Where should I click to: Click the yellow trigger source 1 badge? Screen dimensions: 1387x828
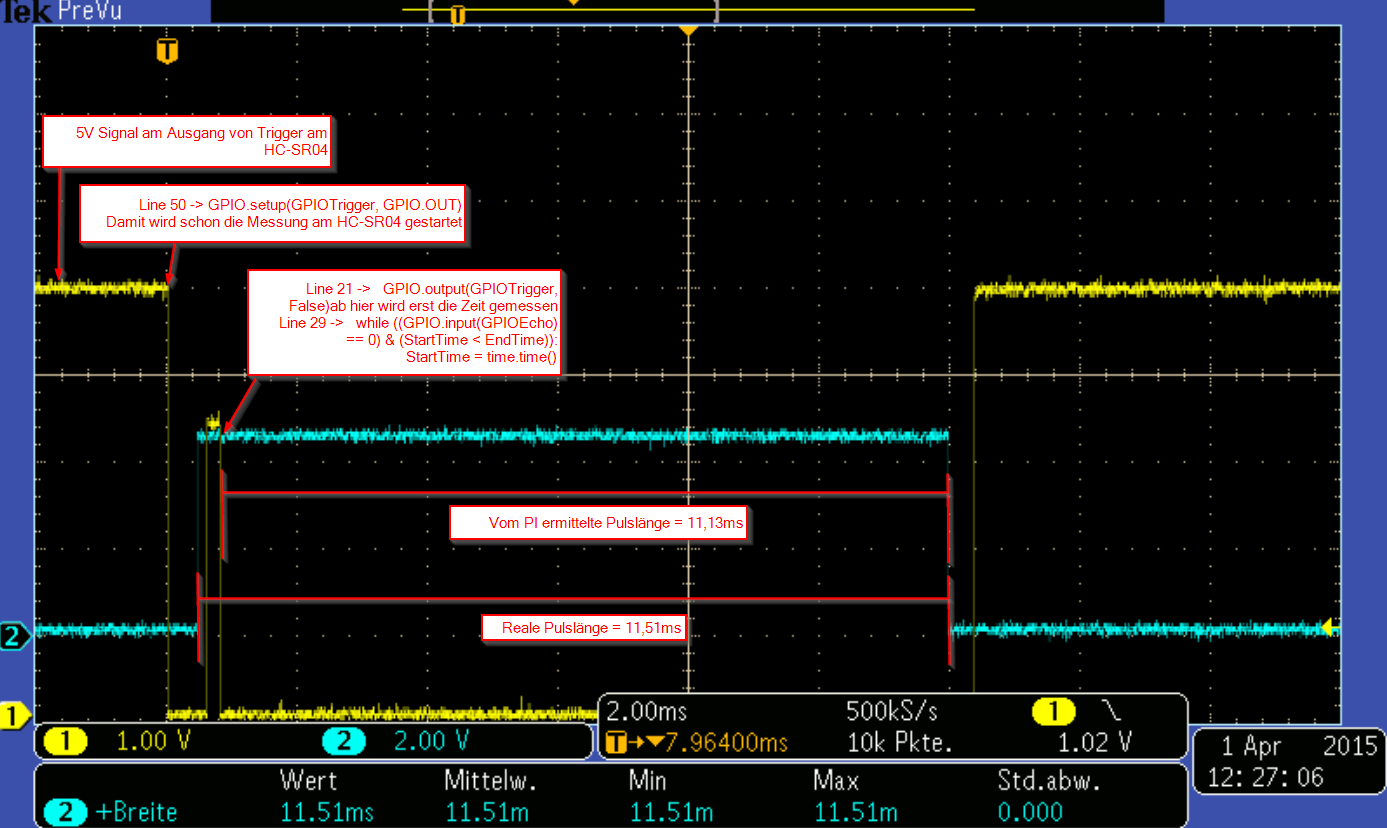(1053, 712)
